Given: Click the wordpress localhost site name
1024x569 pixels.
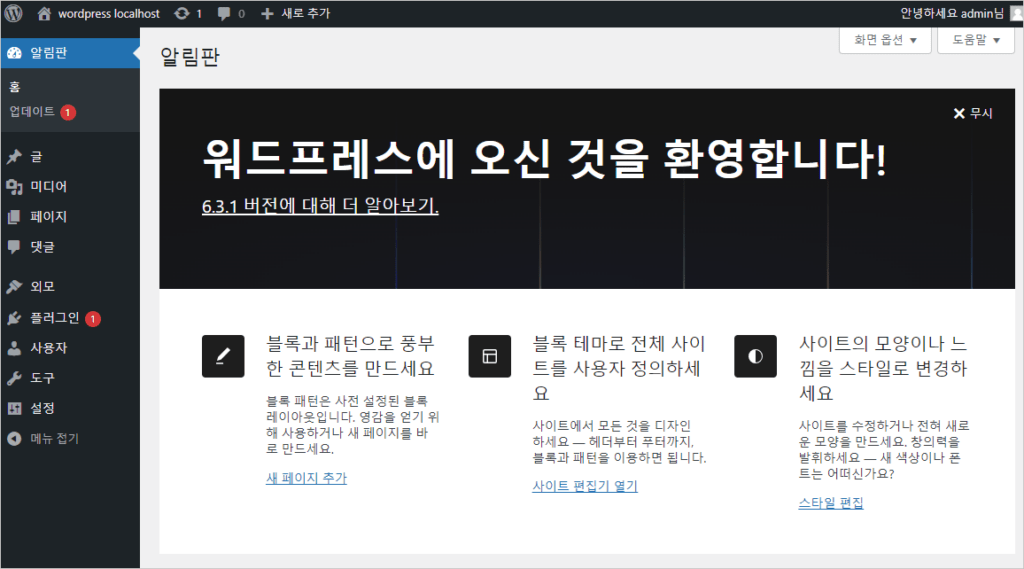Looking at the screenshot, I should point(109,14).
